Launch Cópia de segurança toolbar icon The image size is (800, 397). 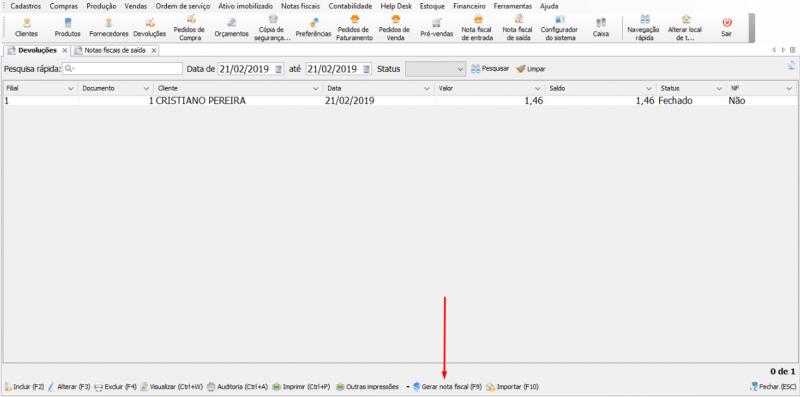[x=272, y=28]
